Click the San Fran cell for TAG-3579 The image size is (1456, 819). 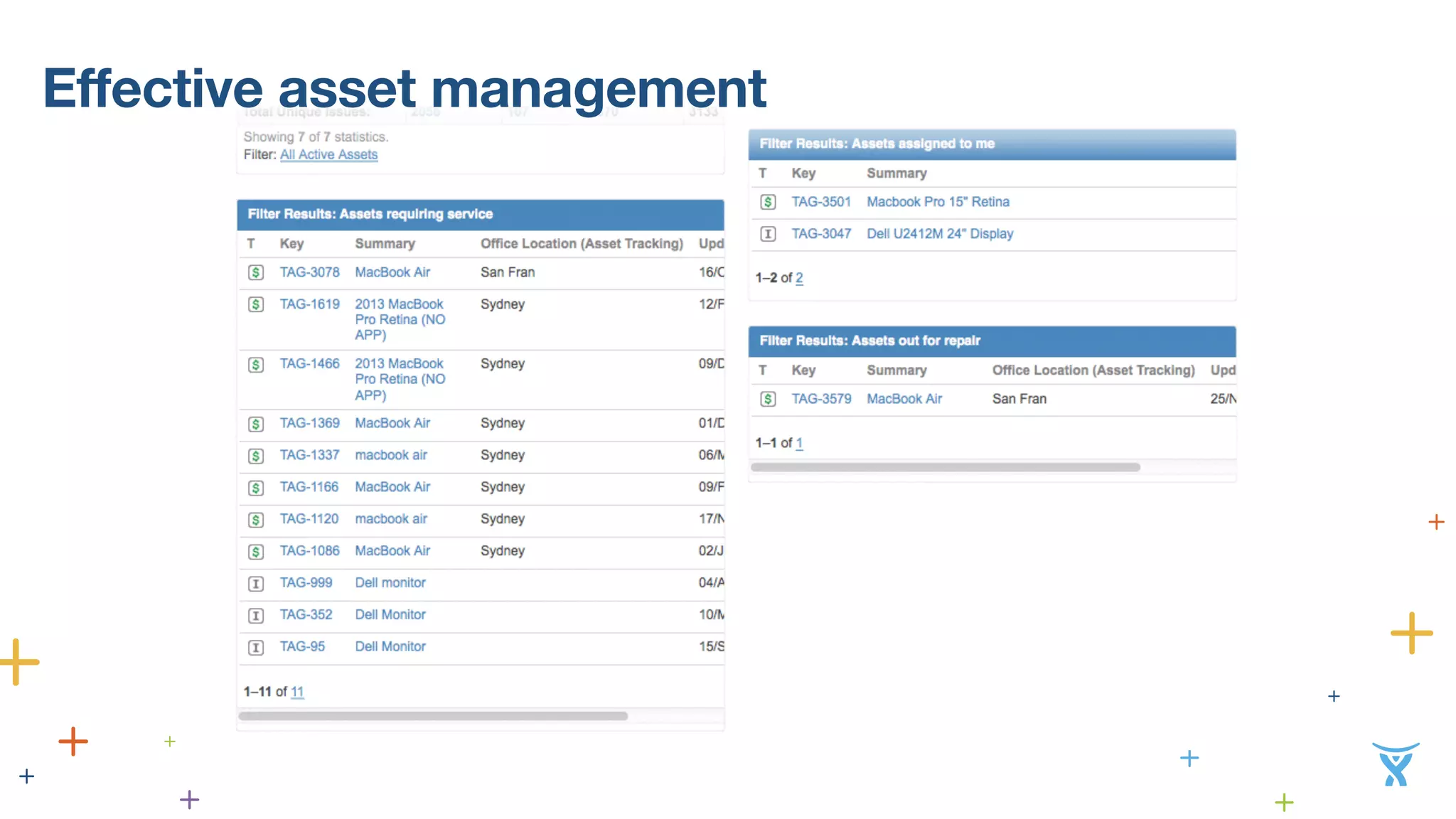[1019, 399]
